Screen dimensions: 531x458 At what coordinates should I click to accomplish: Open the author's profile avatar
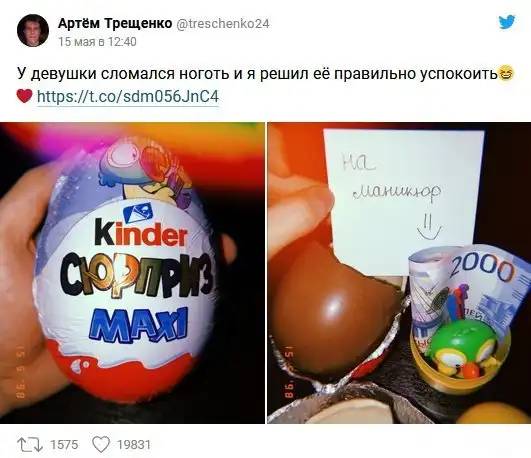tap(33, 30)
